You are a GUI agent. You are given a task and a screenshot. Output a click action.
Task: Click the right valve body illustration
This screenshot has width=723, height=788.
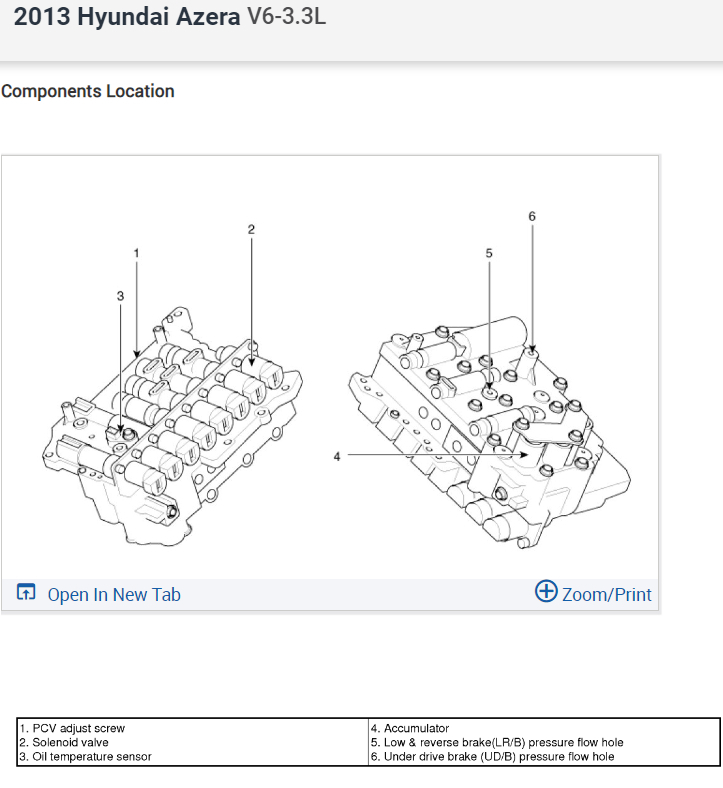490,433
